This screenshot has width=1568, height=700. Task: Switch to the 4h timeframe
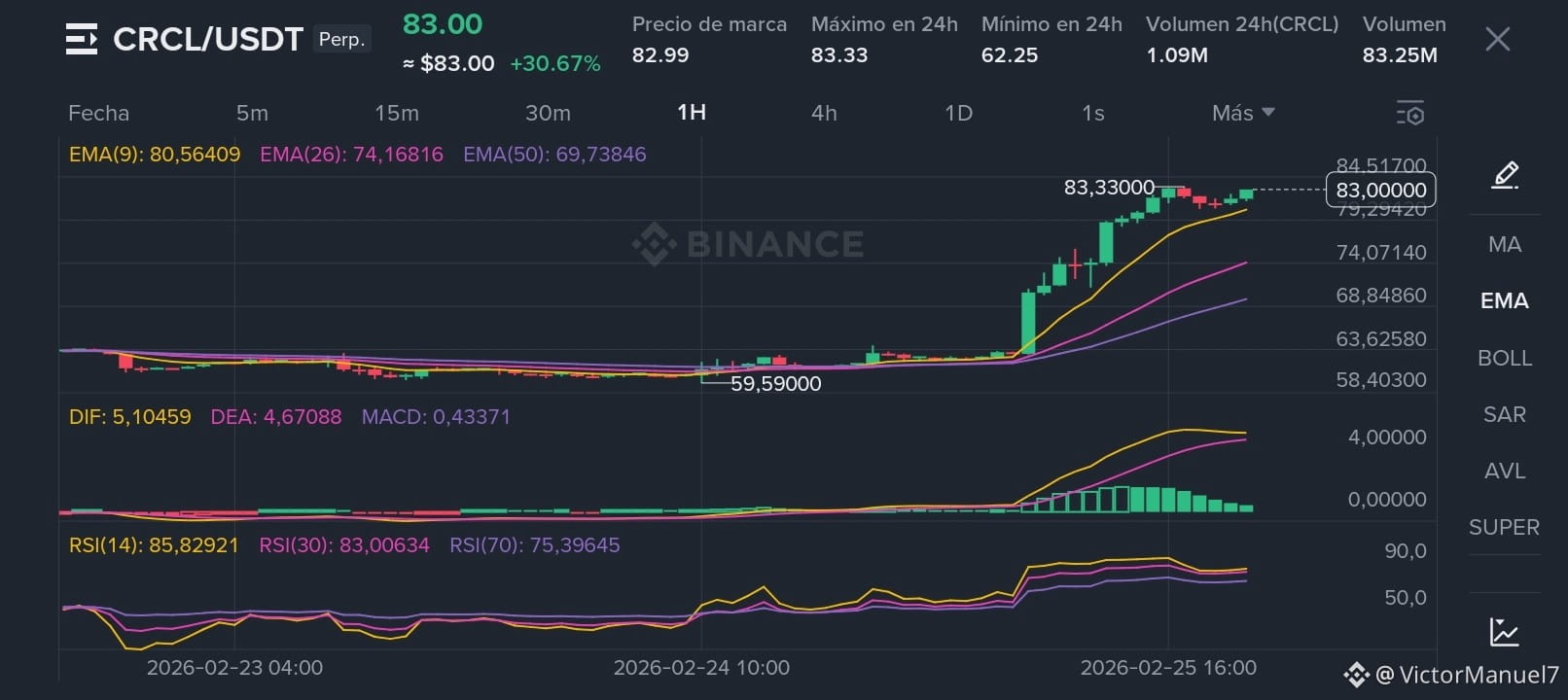click(x=824, y=113)
